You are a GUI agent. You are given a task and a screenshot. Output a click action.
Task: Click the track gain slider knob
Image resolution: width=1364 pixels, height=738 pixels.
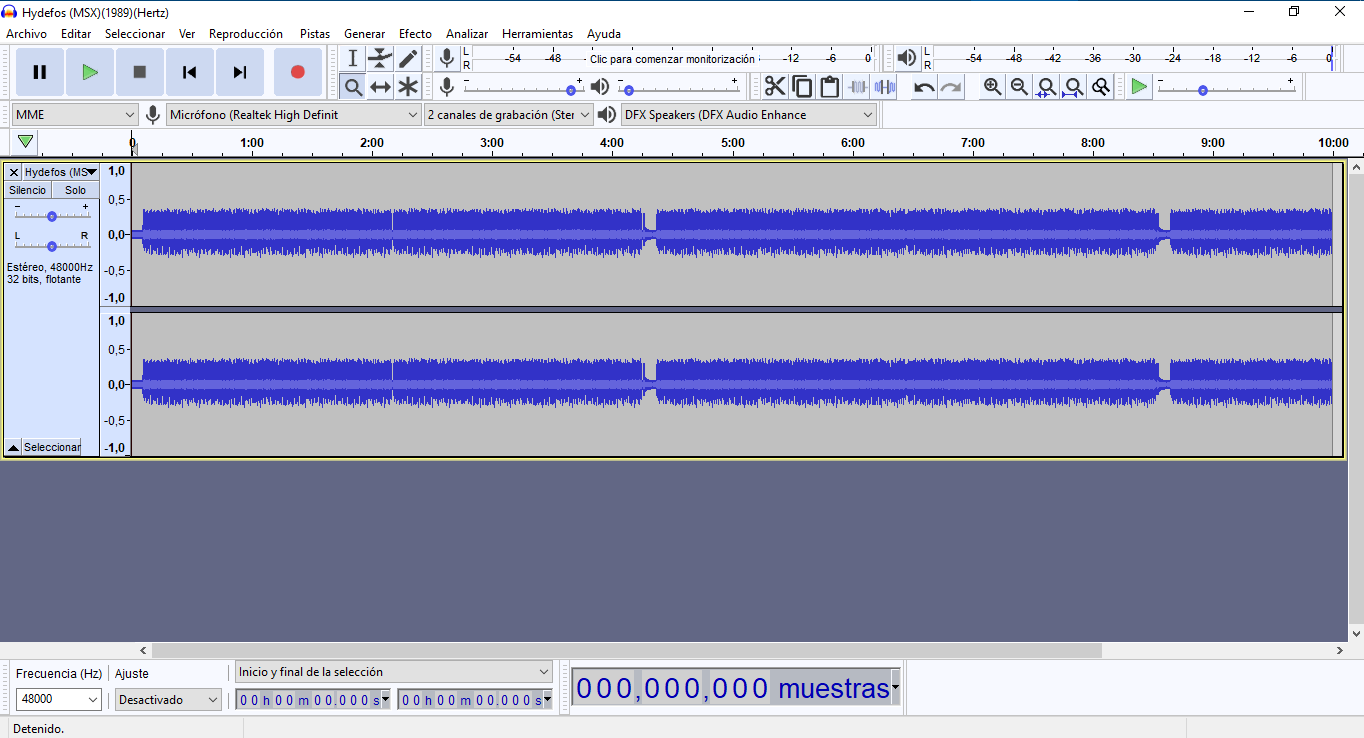(52, 216)
